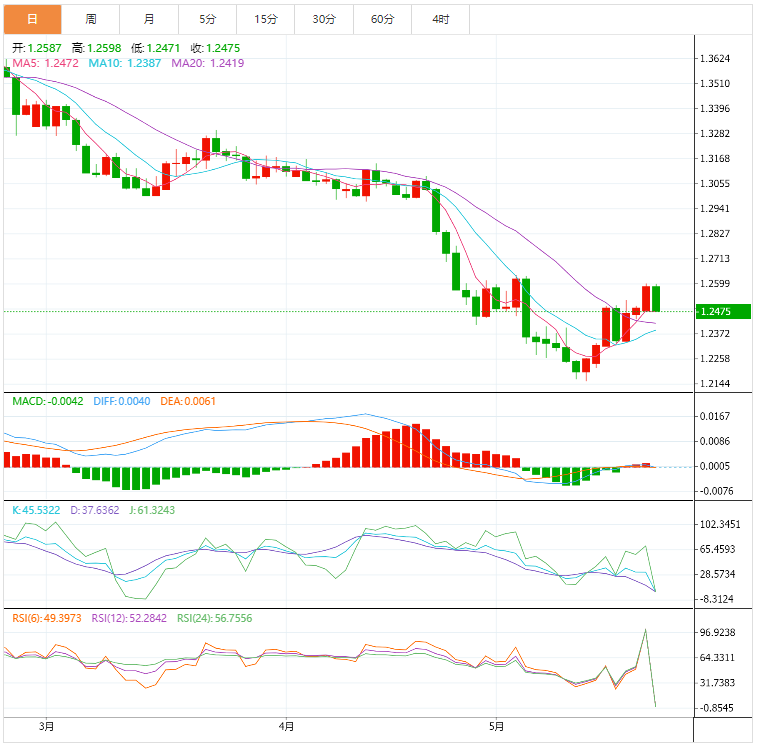The image size is (759, 751).
Task: Click the DEA: 0.0061 label
Action: [x=188, y=401]
